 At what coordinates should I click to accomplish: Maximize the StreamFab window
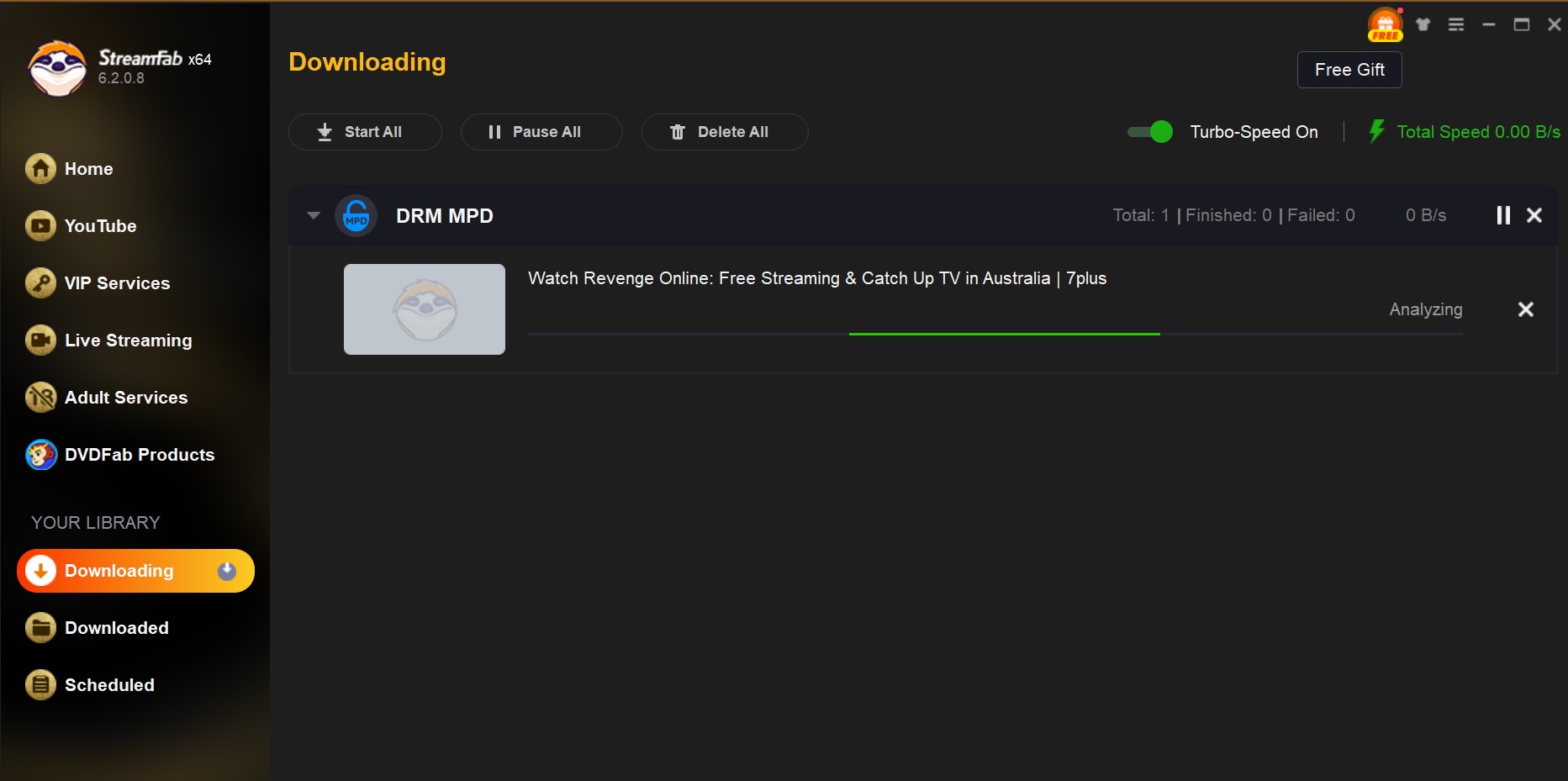[1522, 24]
